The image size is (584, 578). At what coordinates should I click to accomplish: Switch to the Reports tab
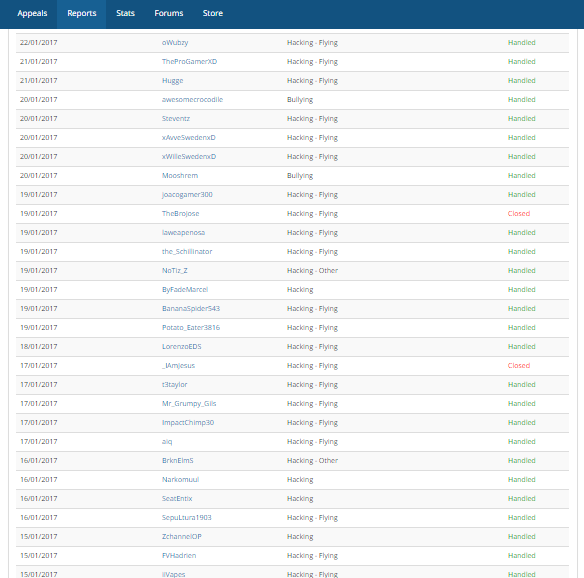click(x=82, y=13)
